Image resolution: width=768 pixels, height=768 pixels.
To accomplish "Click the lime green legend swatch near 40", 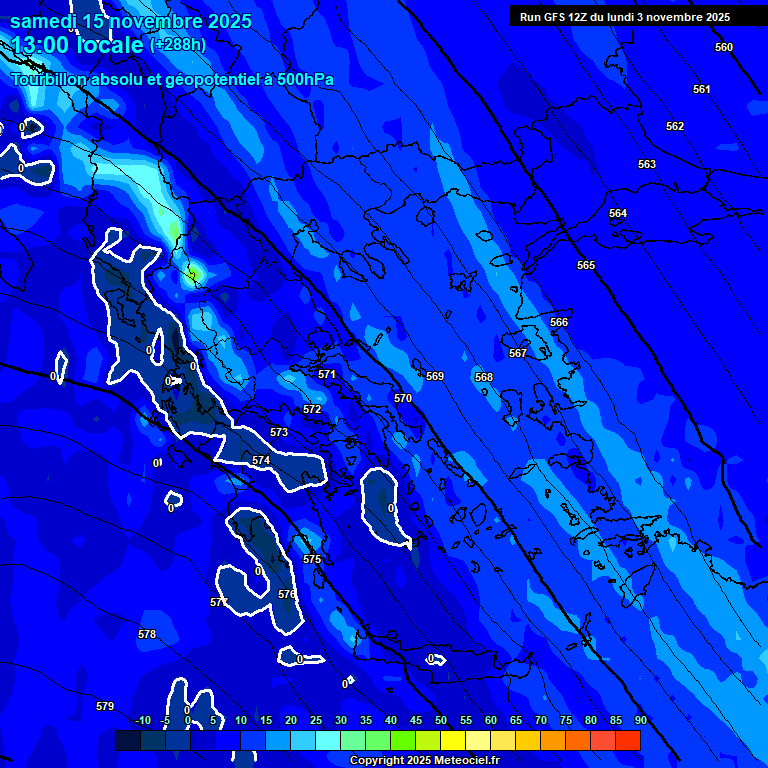I will (x=402, y=740).
